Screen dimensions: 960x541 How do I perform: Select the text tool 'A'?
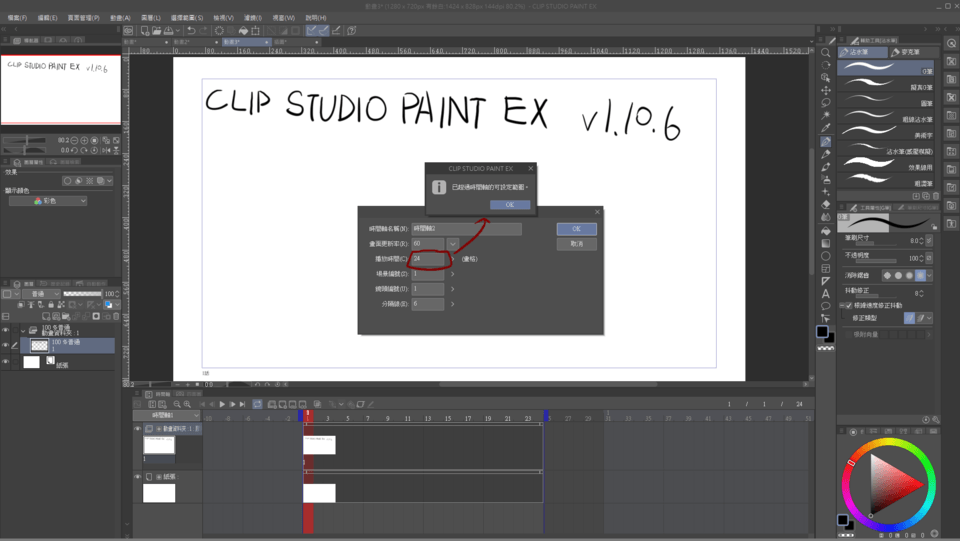point(825,294)
